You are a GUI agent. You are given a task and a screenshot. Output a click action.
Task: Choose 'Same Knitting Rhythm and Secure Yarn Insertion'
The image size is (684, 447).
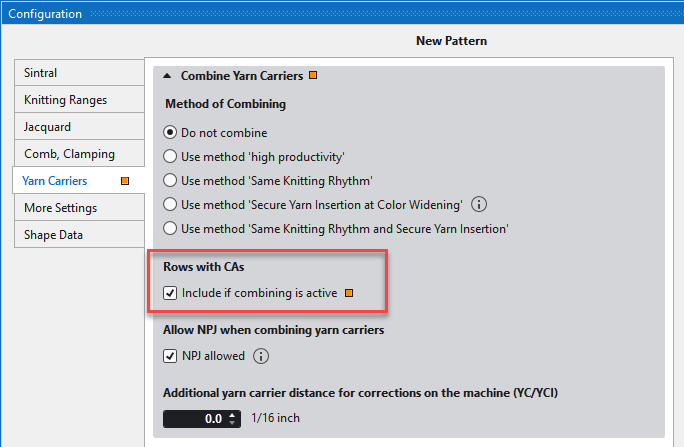tap(171, 229)
